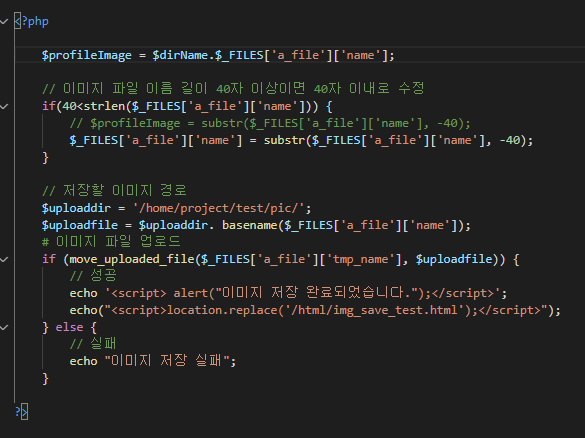Click the 'tmp_name' string key
Screen dimensions: 585x438
(361, 259)
